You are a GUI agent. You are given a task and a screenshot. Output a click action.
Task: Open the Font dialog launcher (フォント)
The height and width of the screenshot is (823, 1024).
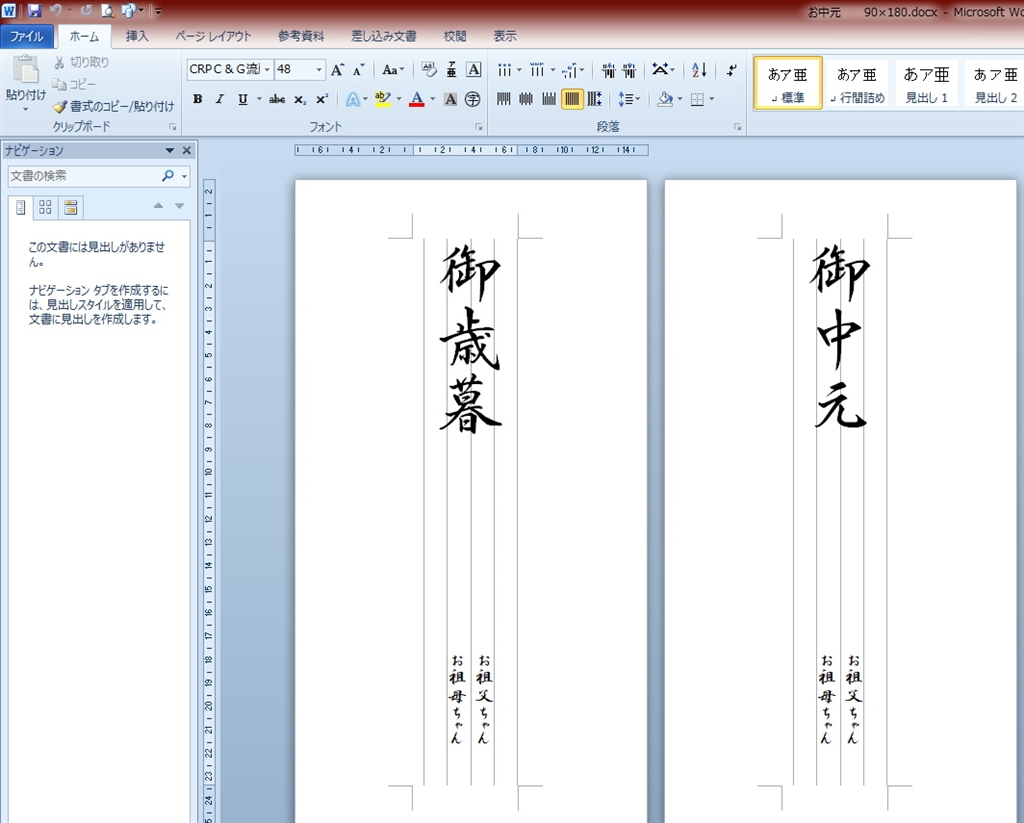pos(479,127)
